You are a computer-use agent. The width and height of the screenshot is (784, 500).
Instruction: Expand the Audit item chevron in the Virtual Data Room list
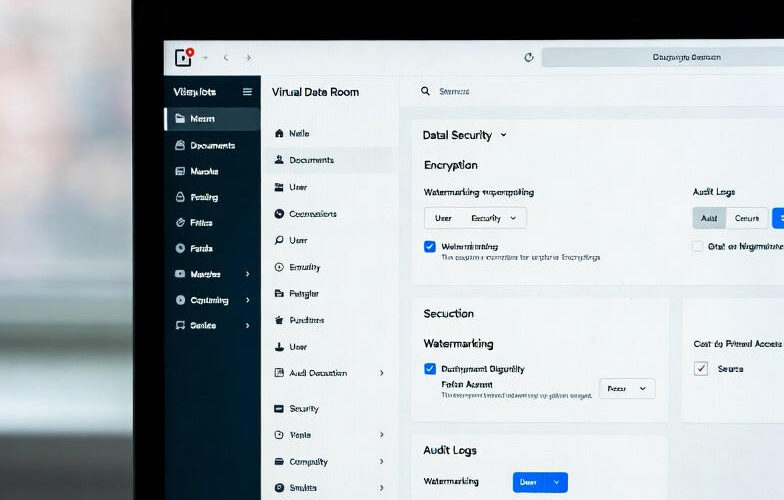(381, 373)
